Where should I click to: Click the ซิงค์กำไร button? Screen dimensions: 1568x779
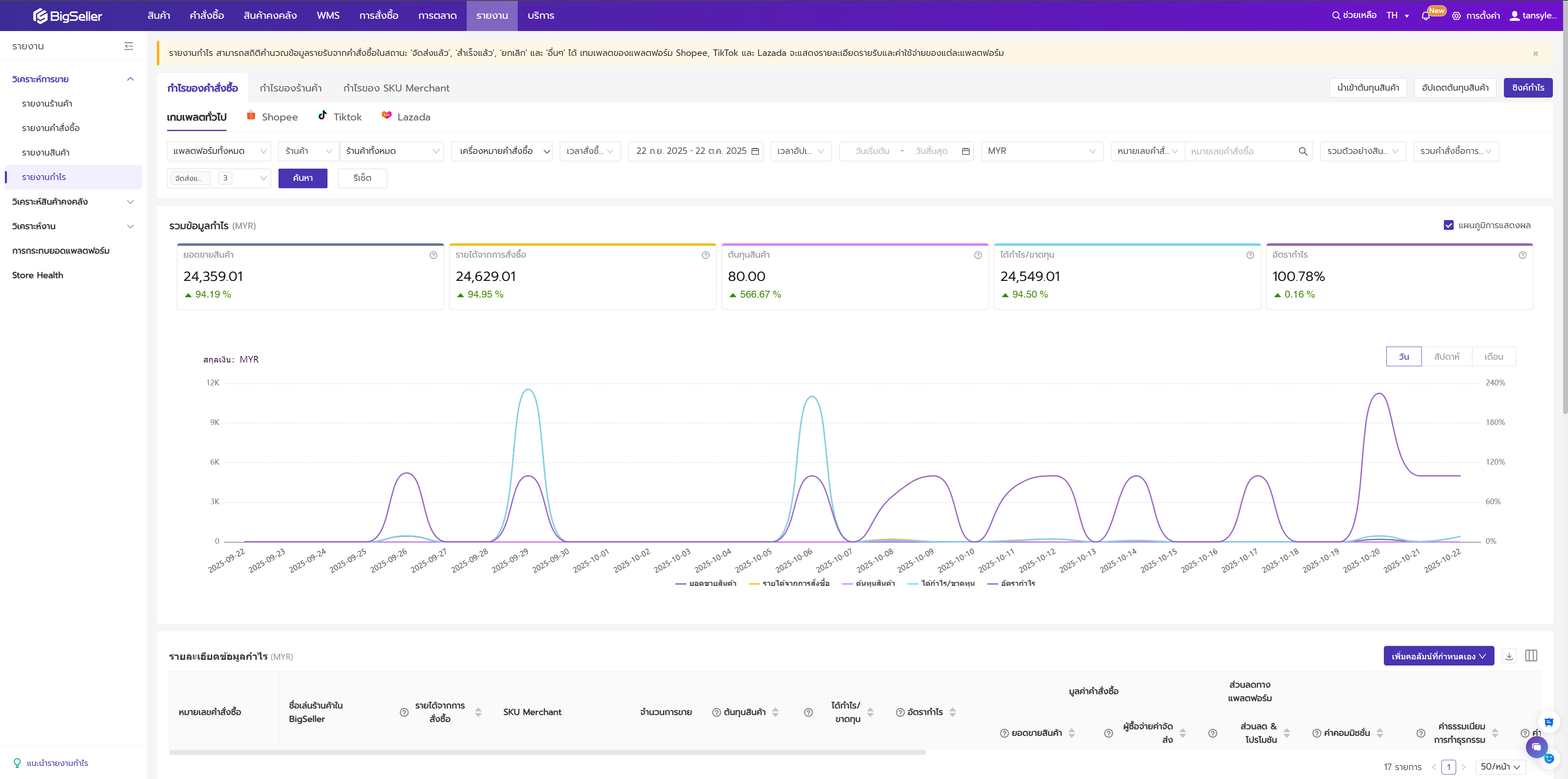pyautogui.click(x=1527, y=88)
